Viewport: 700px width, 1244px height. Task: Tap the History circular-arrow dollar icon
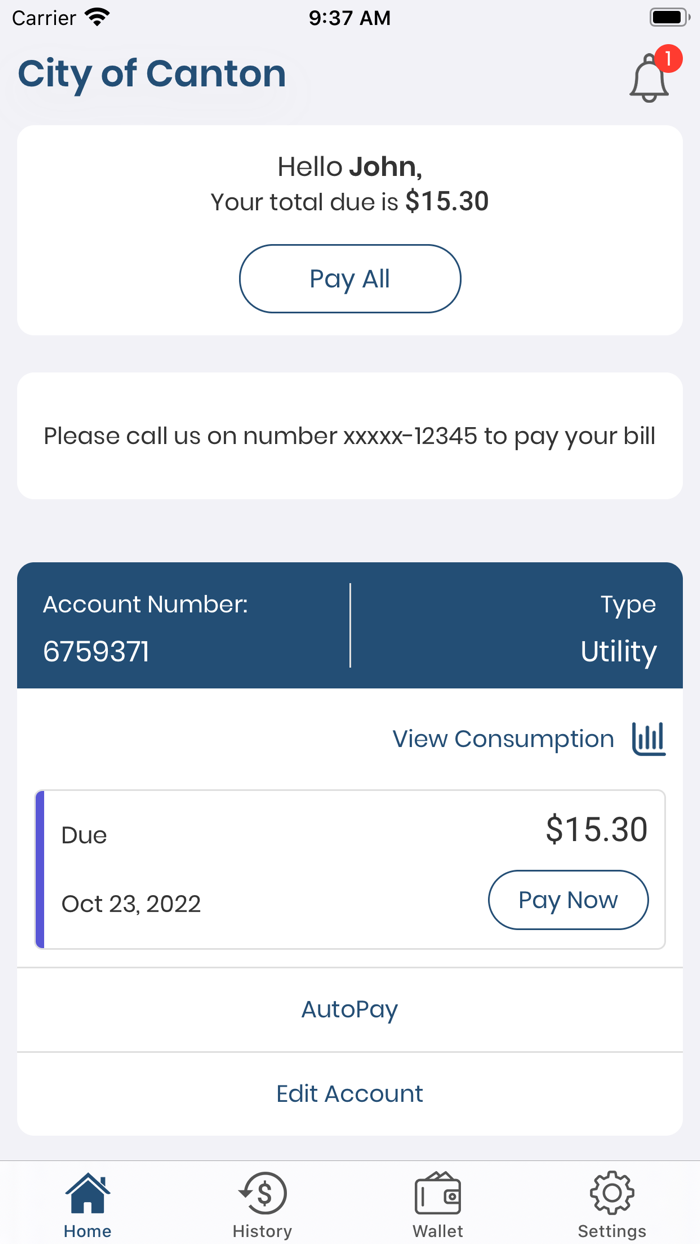click(262, 1192)
